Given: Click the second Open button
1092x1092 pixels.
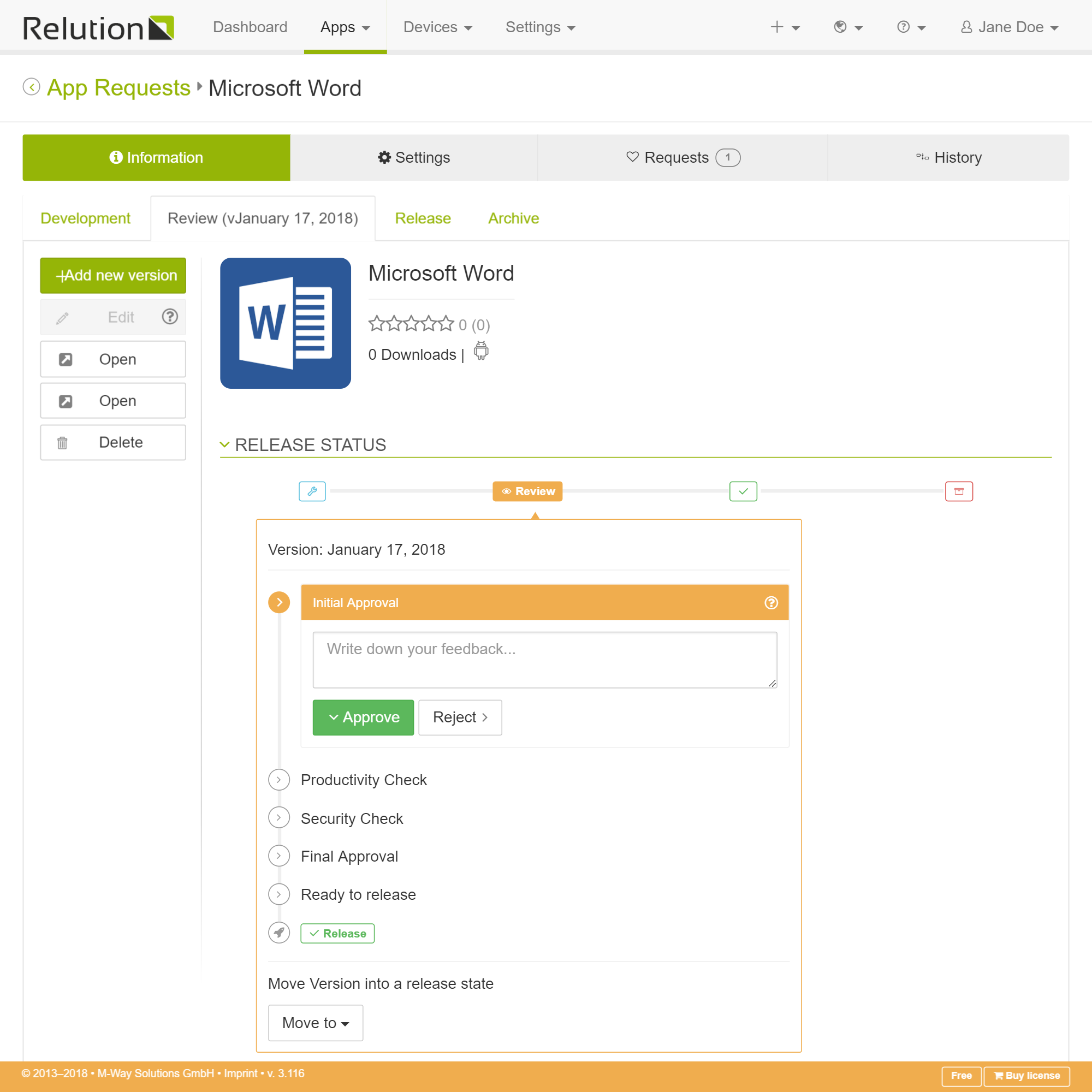Looking at the screenshot, I should [113, 401].
